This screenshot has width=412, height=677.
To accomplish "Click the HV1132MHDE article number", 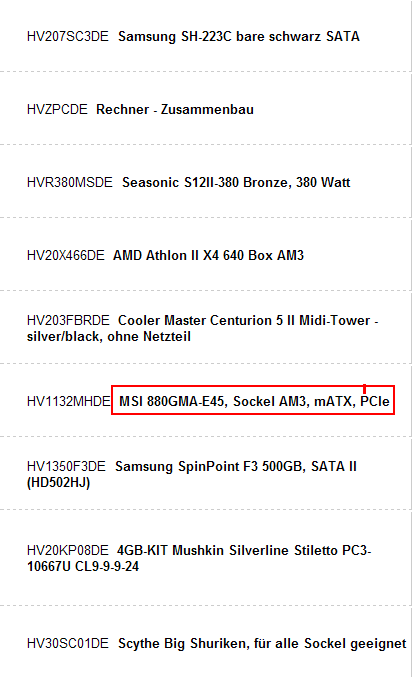I will tap(69, 402).
